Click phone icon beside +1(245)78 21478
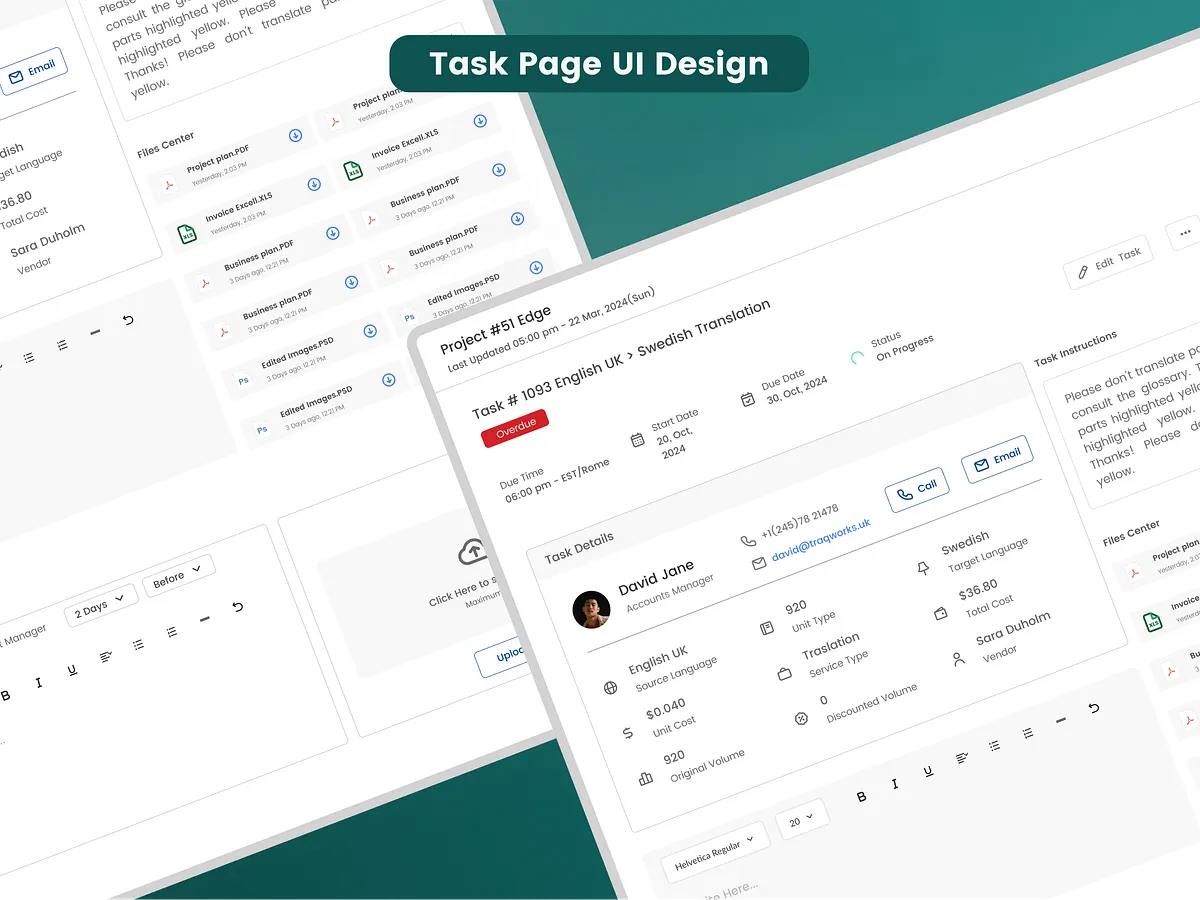The image size is (1200, 900). pos(748,541)
